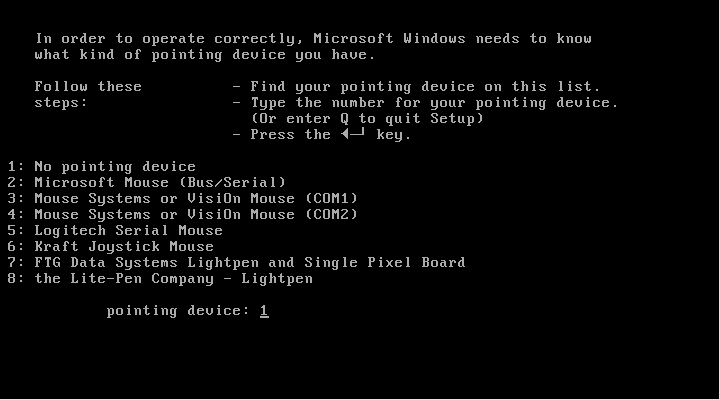Choose the Lite-Pen Company Lightpen option

[160, 279]
